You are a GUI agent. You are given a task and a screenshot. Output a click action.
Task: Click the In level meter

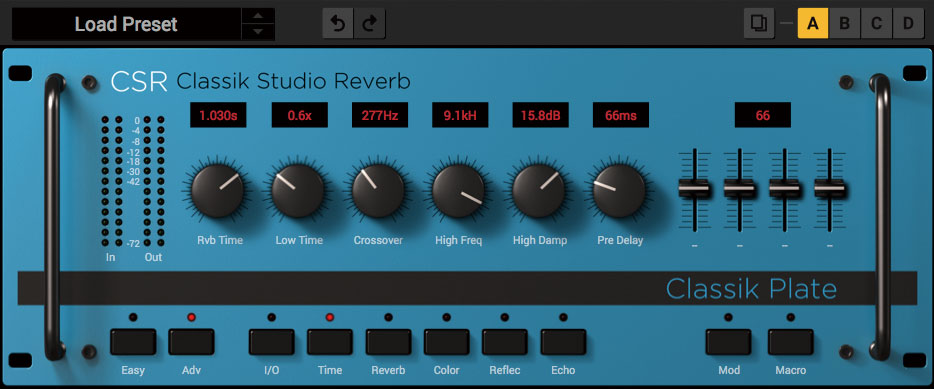111,181
